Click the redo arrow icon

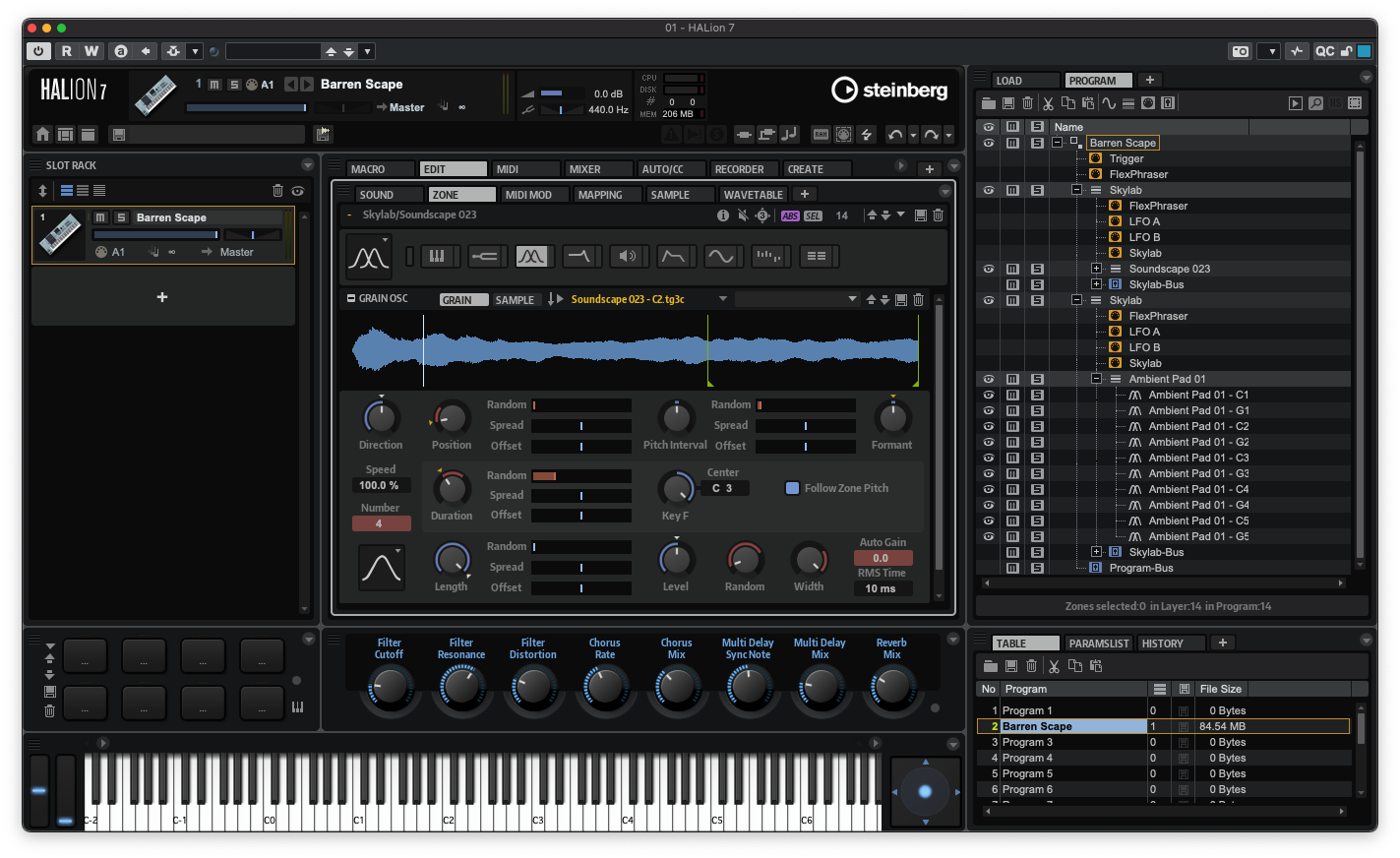[931, 135]
